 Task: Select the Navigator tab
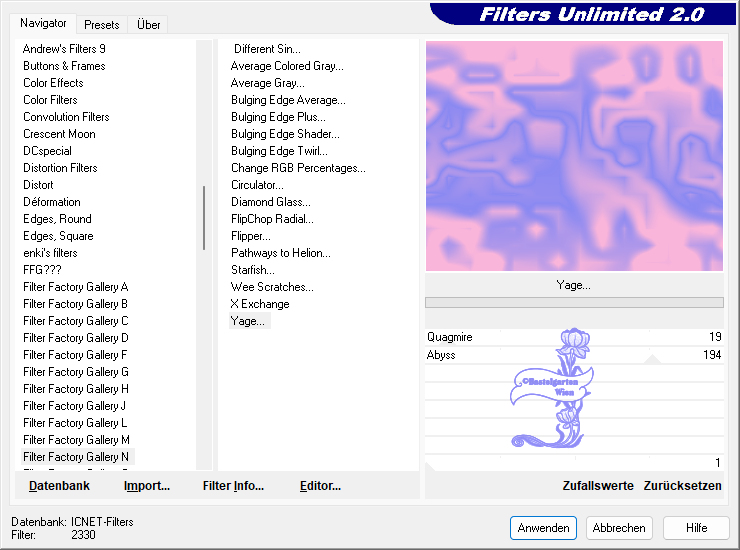coord(43,23)
